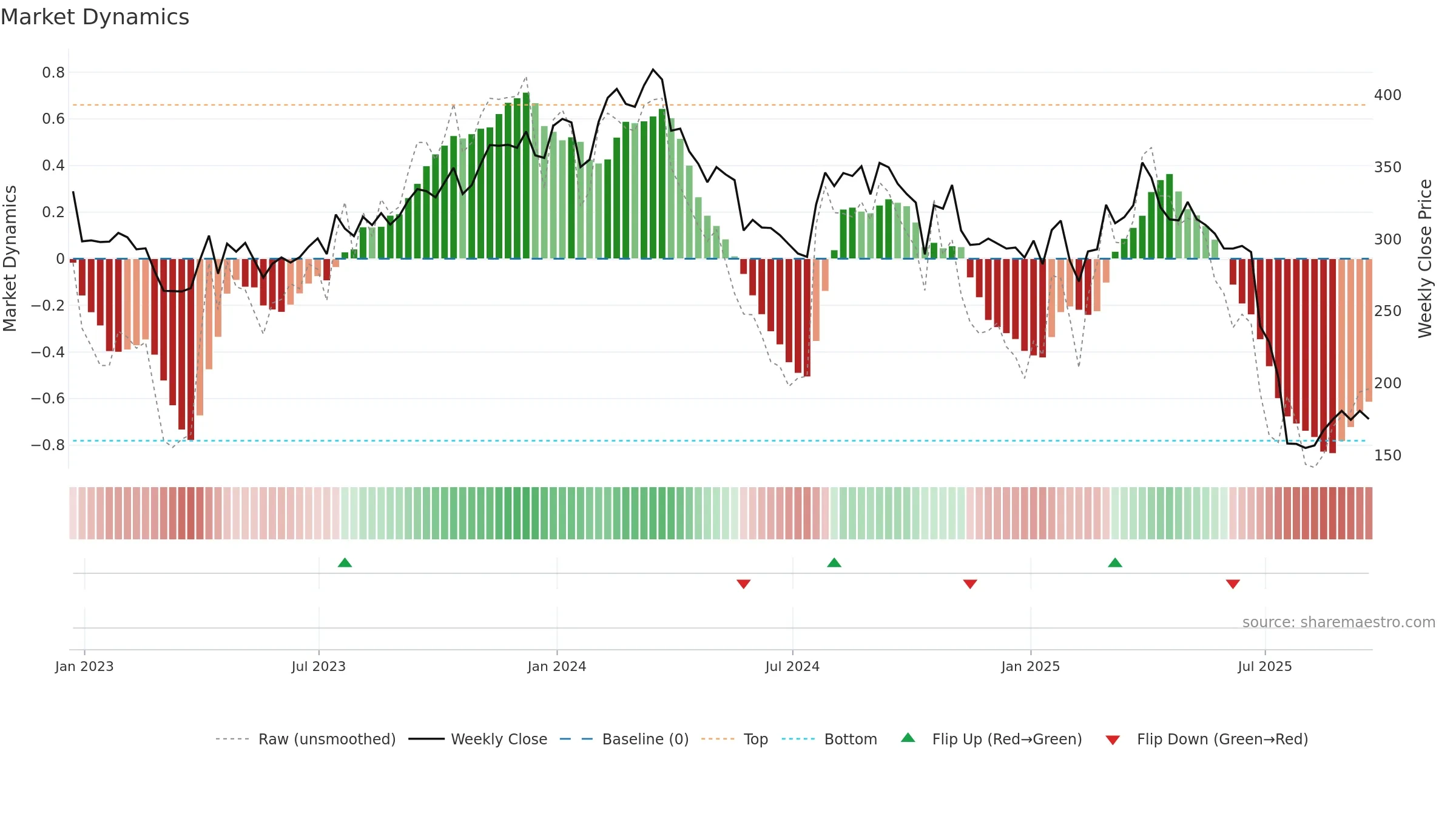This screenshot has height=819, width=1456.
Task: Select the Flip Down marker before Jul 2024
Action: 744,584
